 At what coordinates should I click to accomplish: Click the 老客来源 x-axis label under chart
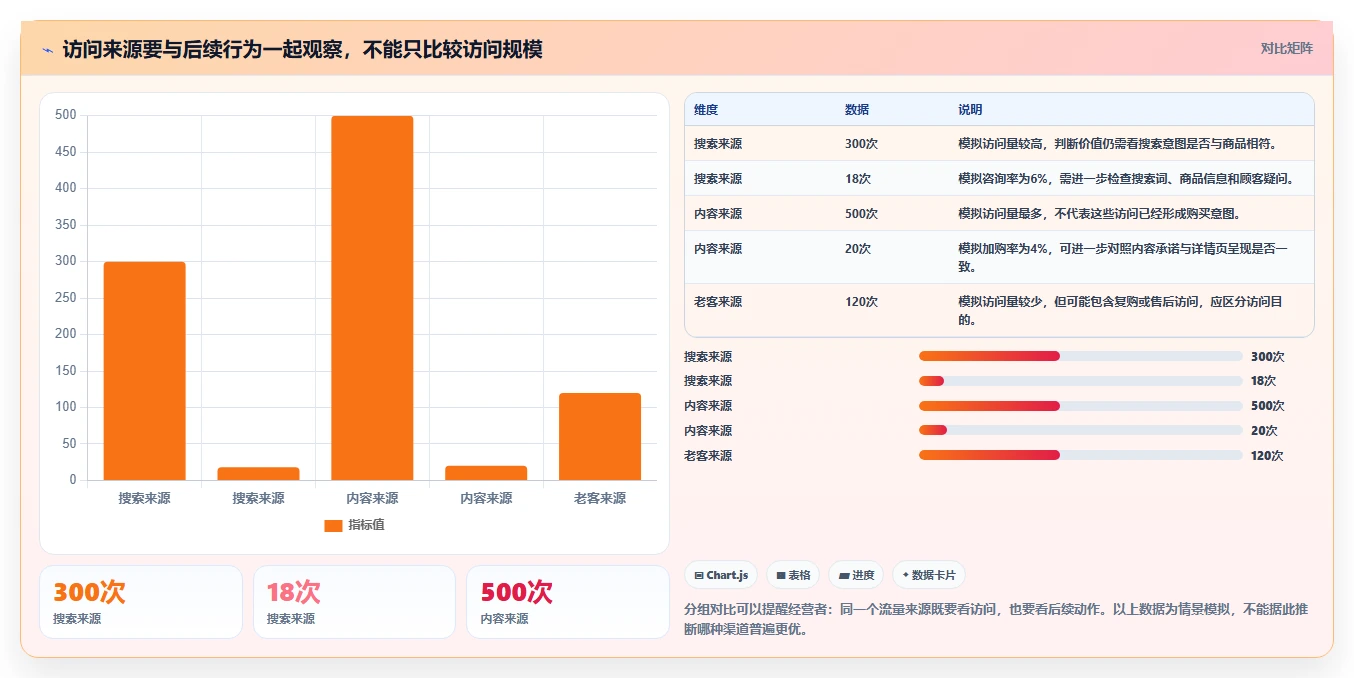coord(600,498)
